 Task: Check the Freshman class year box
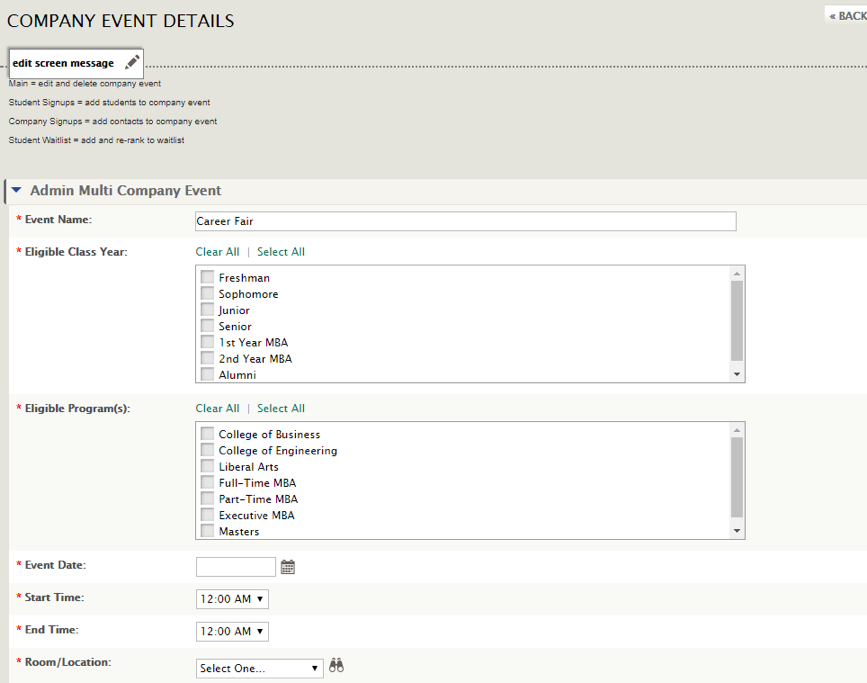pyautogui.click(x=207, y=277)
